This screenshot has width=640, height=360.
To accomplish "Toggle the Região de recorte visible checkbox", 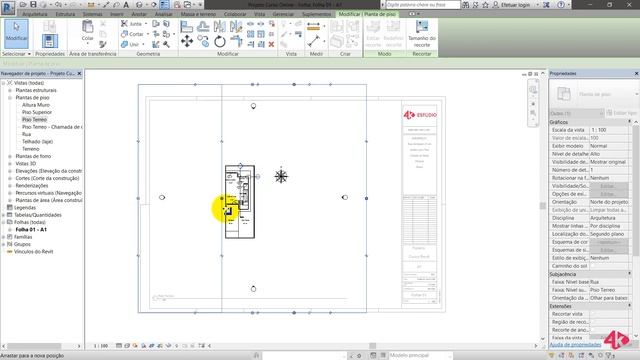I will coord(593,322).
